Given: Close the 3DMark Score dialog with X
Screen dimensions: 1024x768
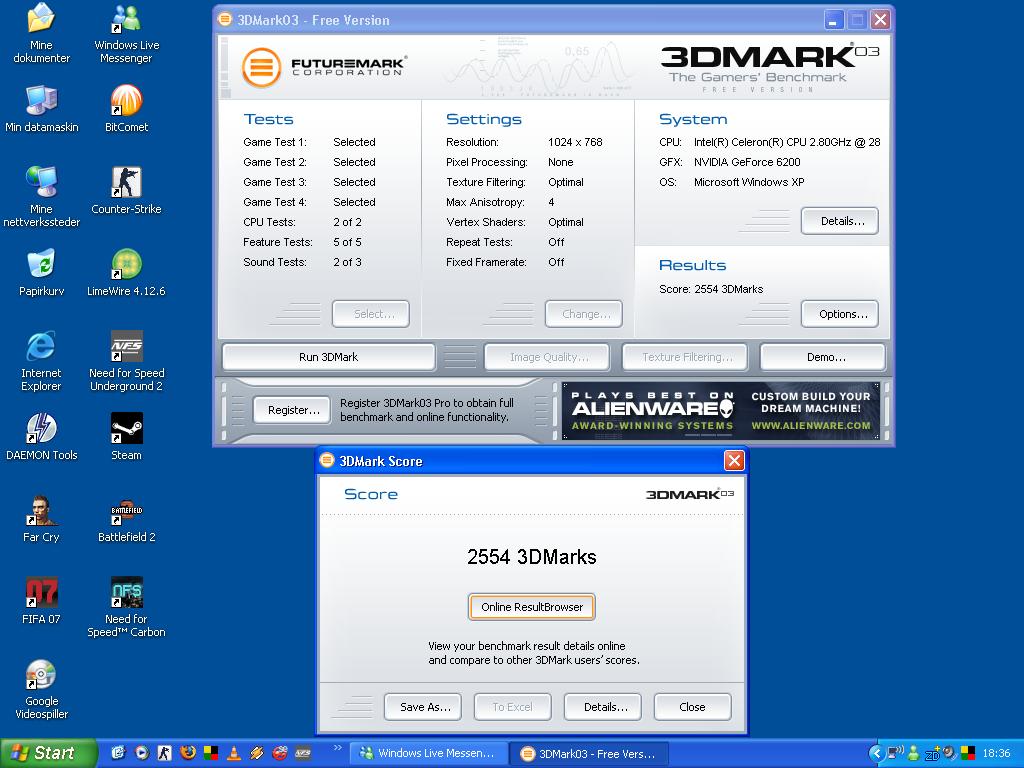Looking at the screenshot, I should pos(734,460).
